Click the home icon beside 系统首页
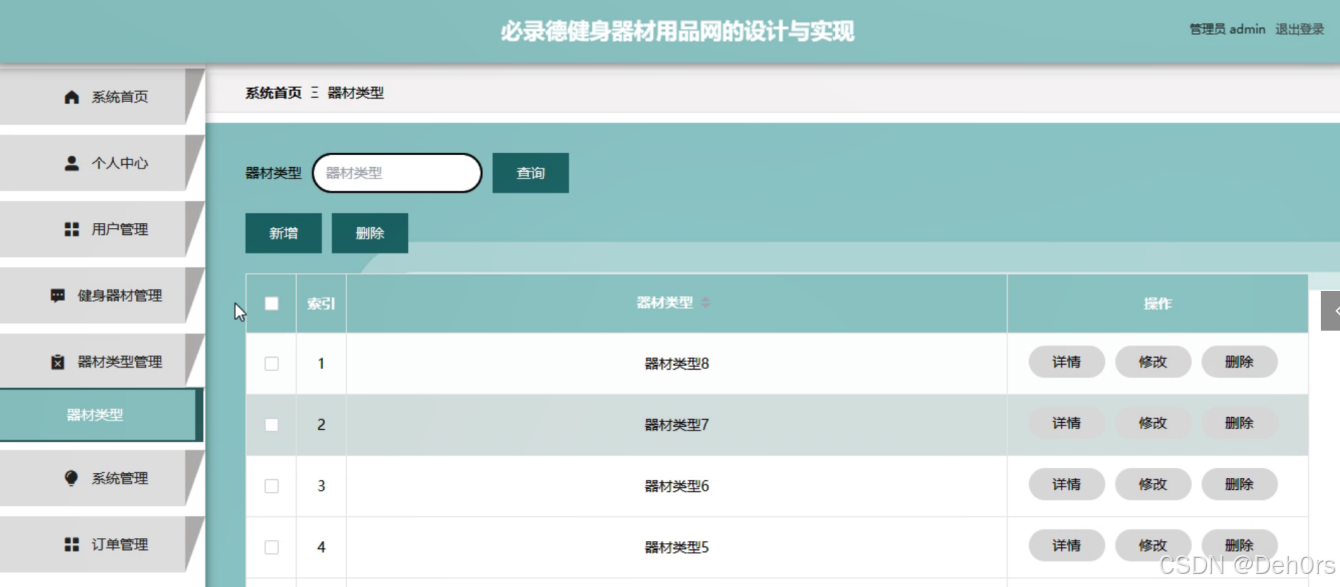Viewport: 1340px width, 587px height. click(x=71, y=97)
